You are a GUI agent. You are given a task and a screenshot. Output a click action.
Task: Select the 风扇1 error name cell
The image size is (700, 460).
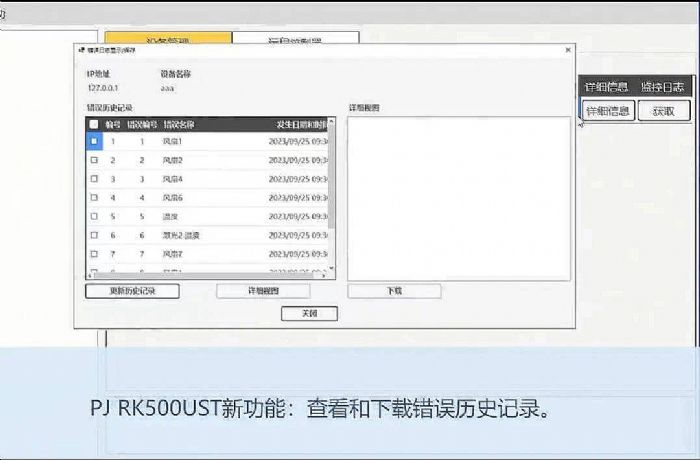click(172, 142)
